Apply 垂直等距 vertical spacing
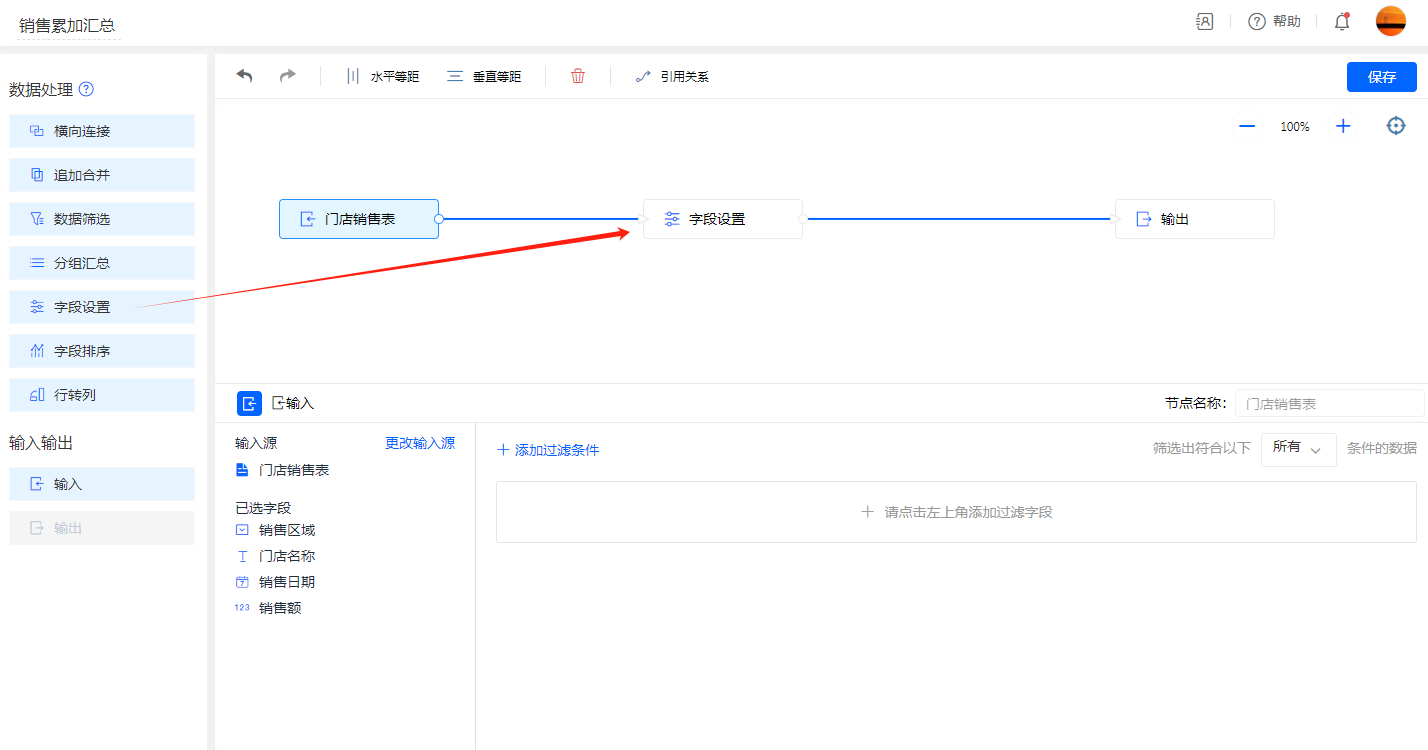This screenshot has width=1428, height=750. pos(484,76)
